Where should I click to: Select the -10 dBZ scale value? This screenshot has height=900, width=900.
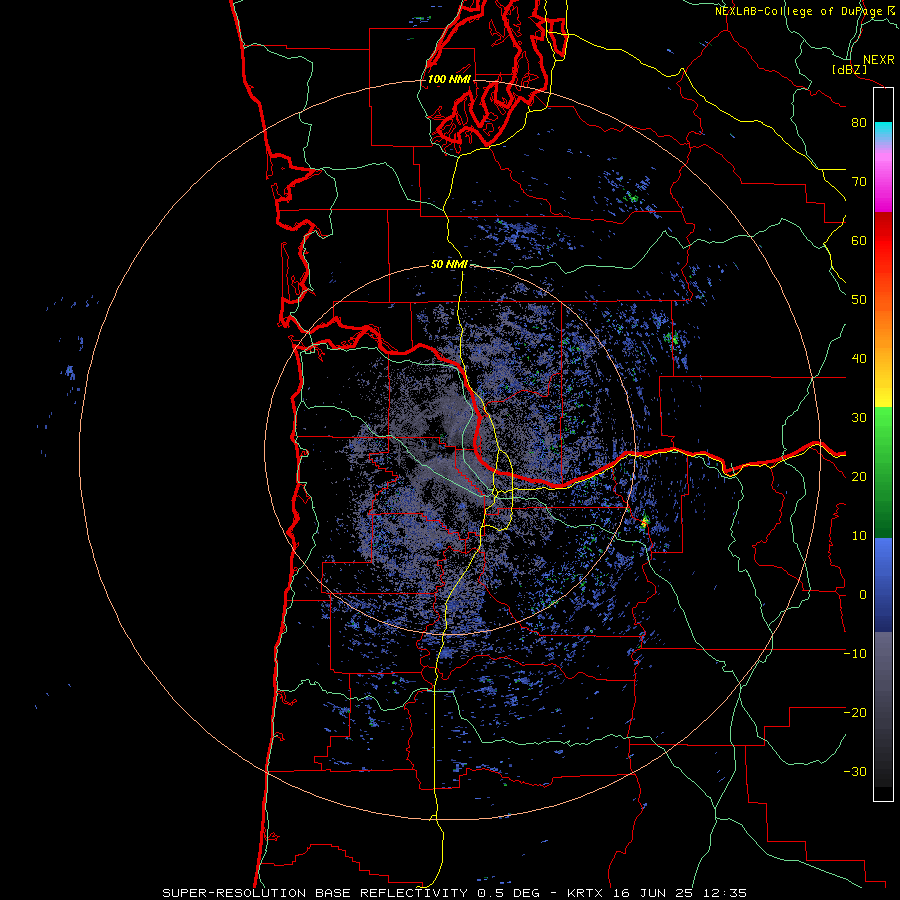tap(855, 654)
